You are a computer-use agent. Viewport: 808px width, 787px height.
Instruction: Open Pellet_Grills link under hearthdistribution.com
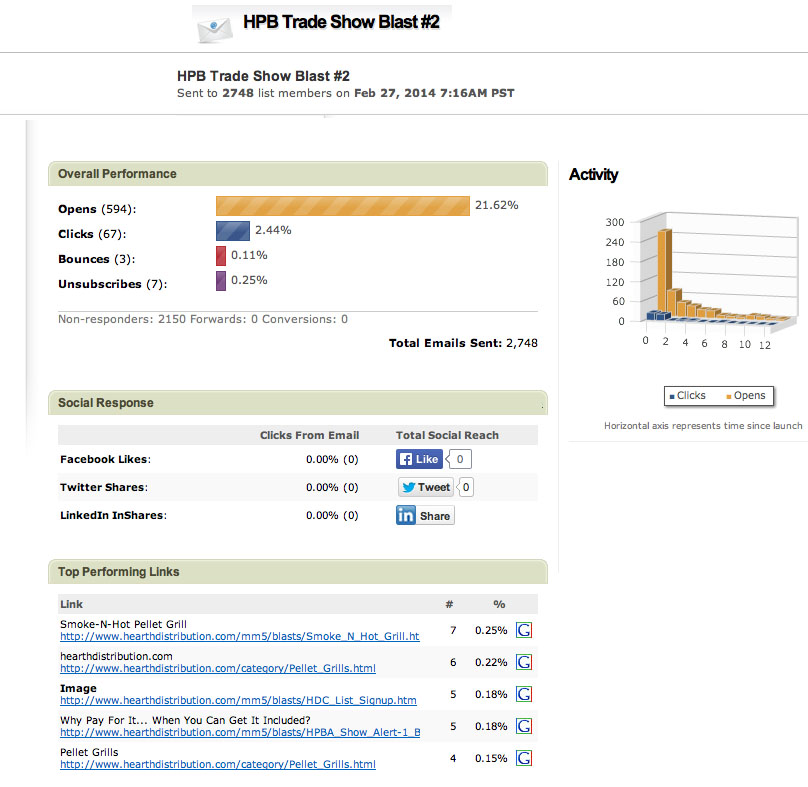pos(218,668)
